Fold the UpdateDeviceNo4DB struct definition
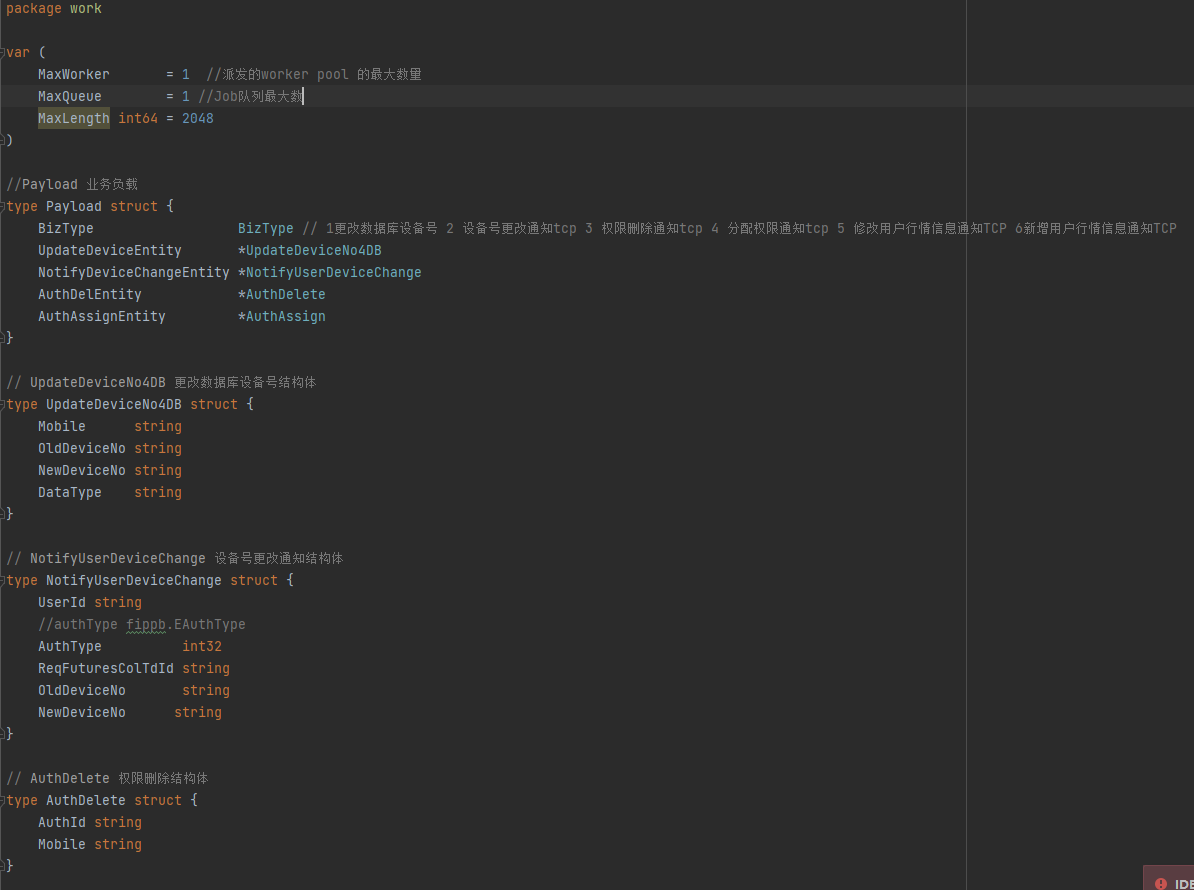 click(x=4, y=404)
